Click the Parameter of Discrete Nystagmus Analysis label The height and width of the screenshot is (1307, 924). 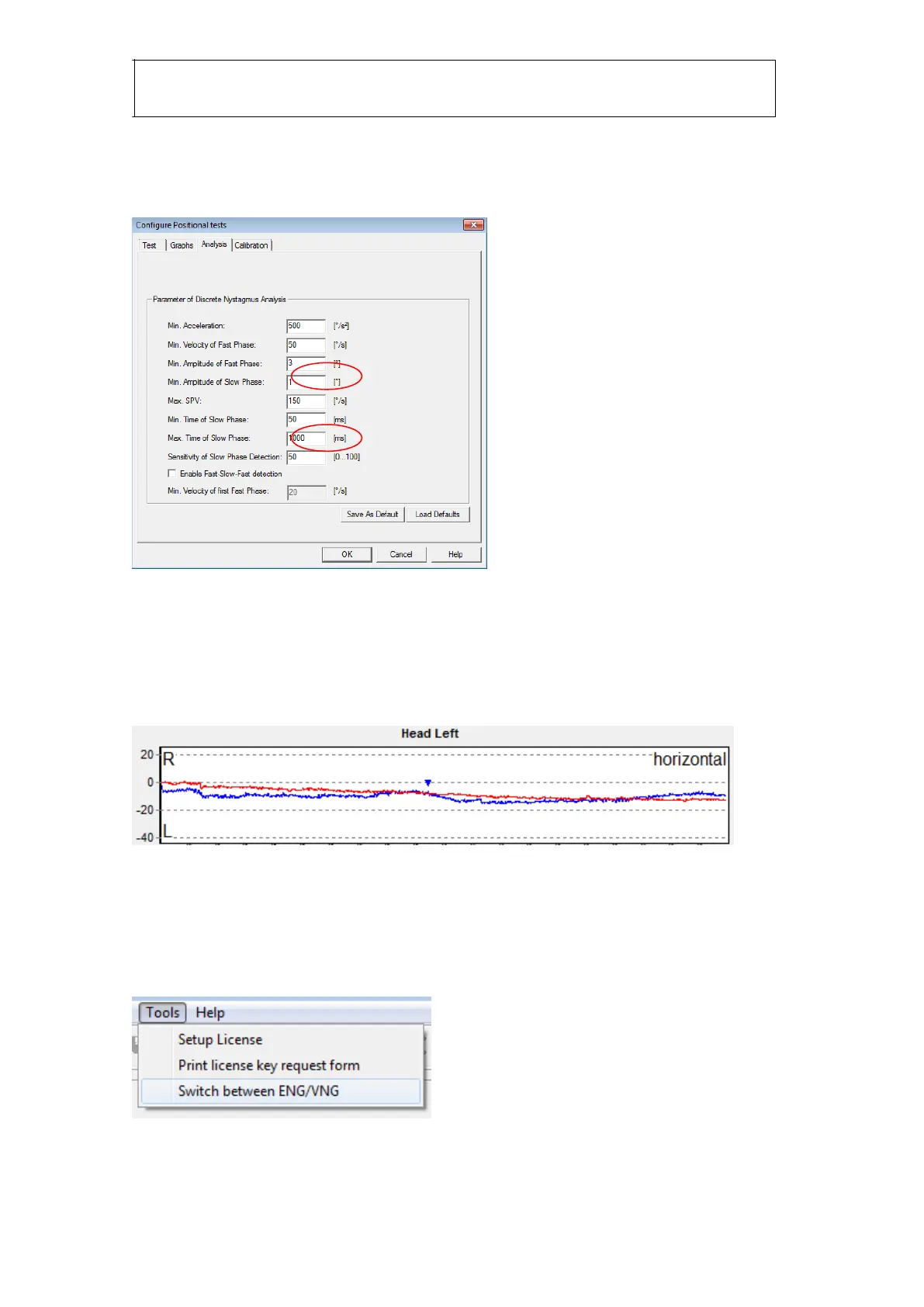pos(220,300)
